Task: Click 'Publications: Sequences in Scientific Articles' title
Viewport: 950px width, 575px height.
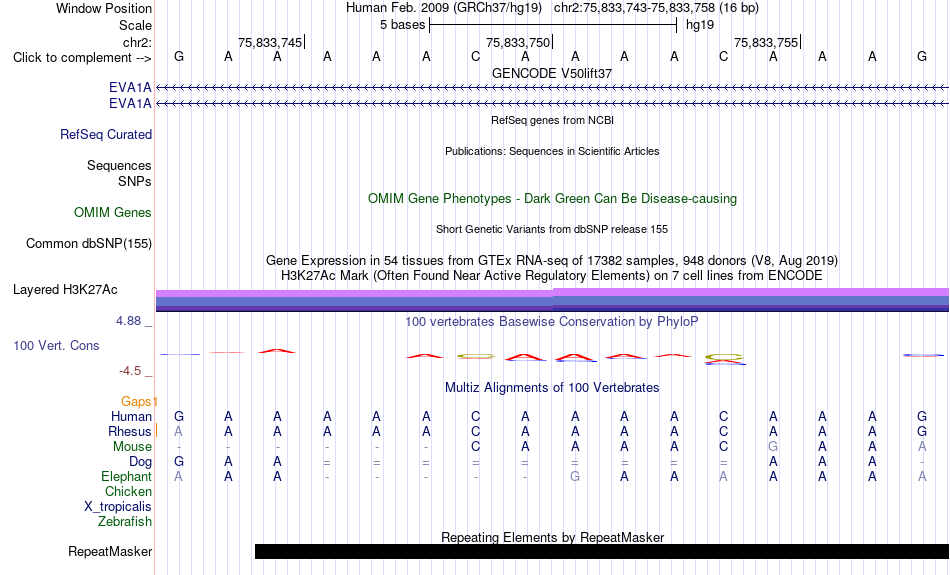Action: click(552, 151)
